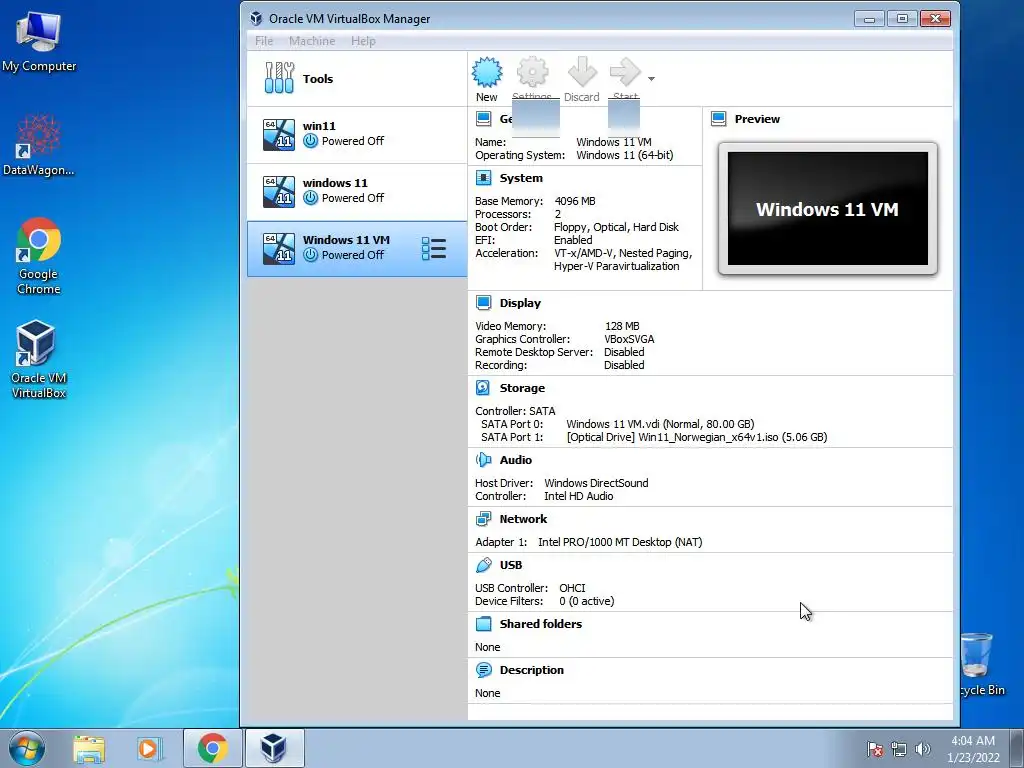The height and width of the screenshot is (768, 1024).
Task: Click the Storage disk icon
Action: pyautogui.click(x=483, y=388)
